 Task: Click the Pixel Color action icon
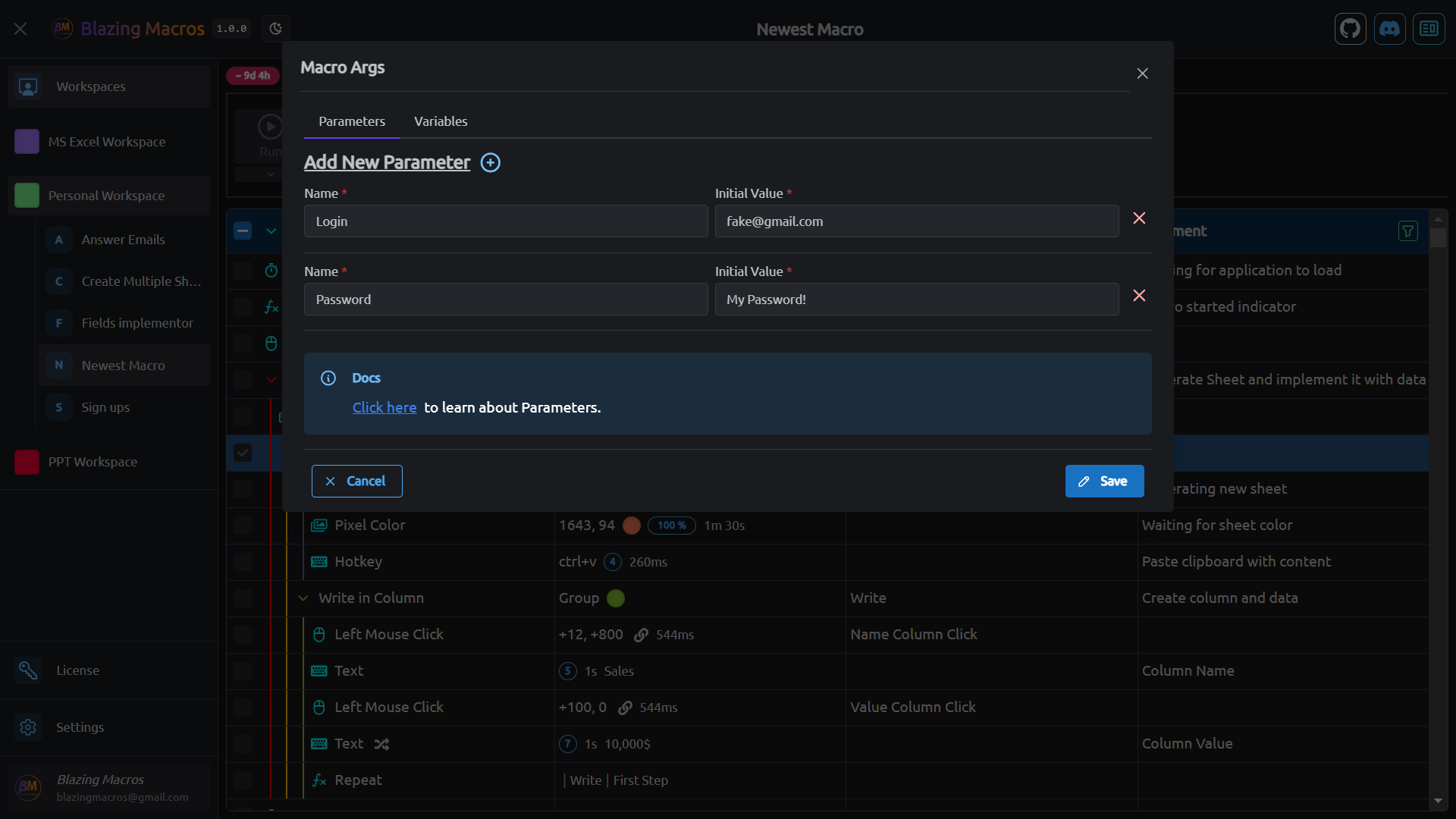coord(319,526)
